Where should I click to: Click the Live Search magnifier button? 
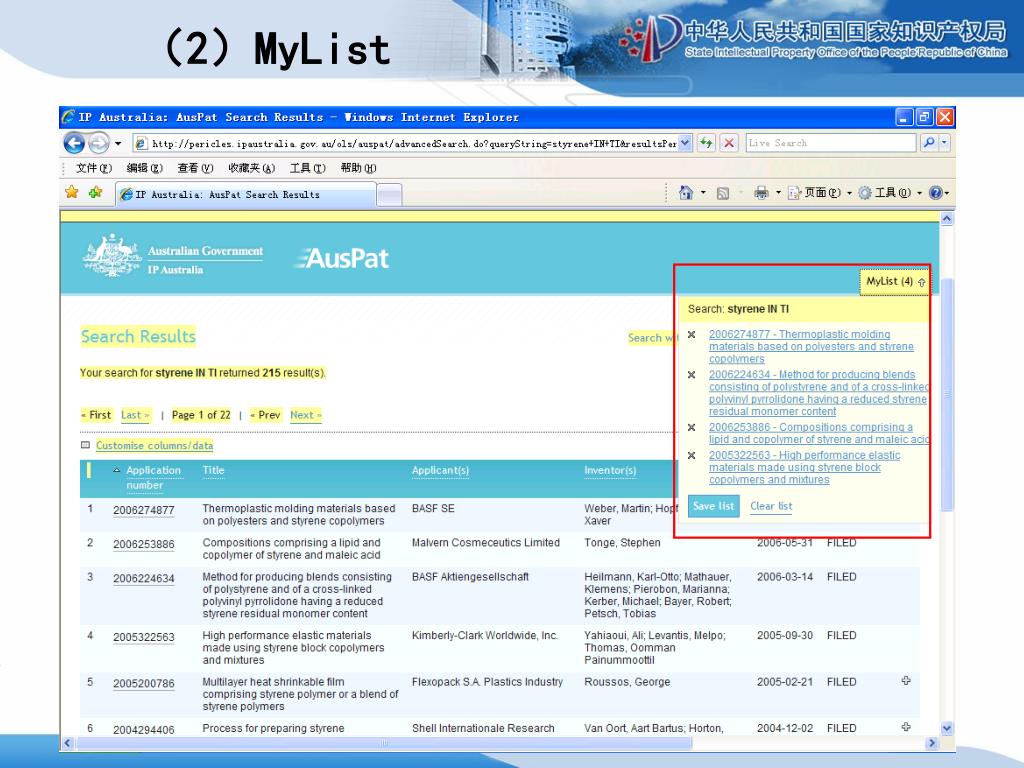tap(929, 142)
